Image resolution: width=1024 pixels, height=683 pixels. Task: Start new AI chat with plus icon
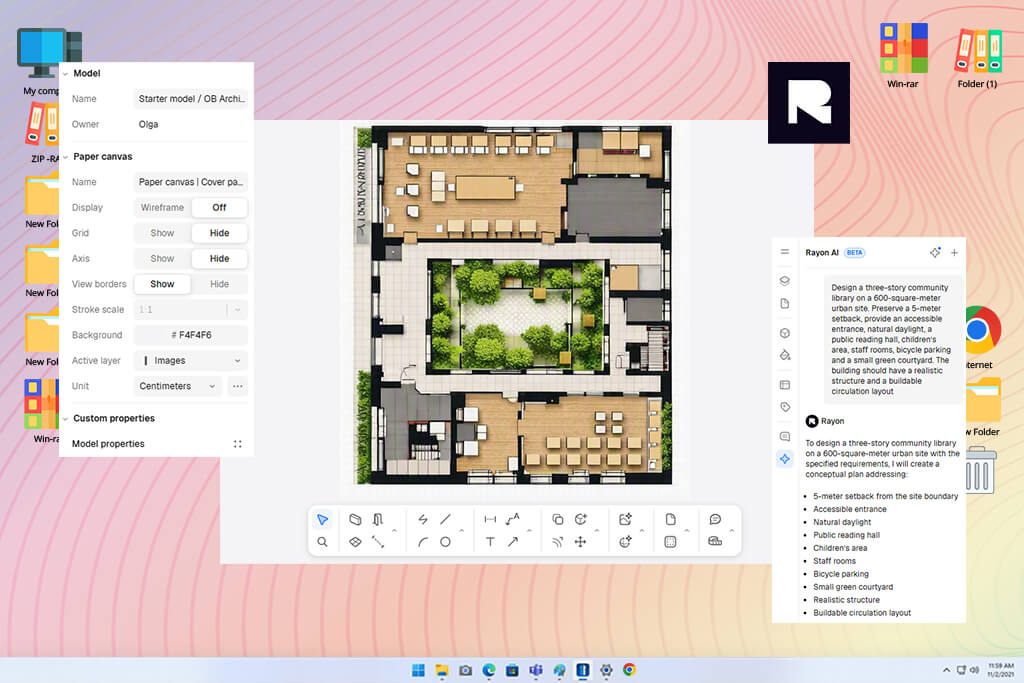954,253
